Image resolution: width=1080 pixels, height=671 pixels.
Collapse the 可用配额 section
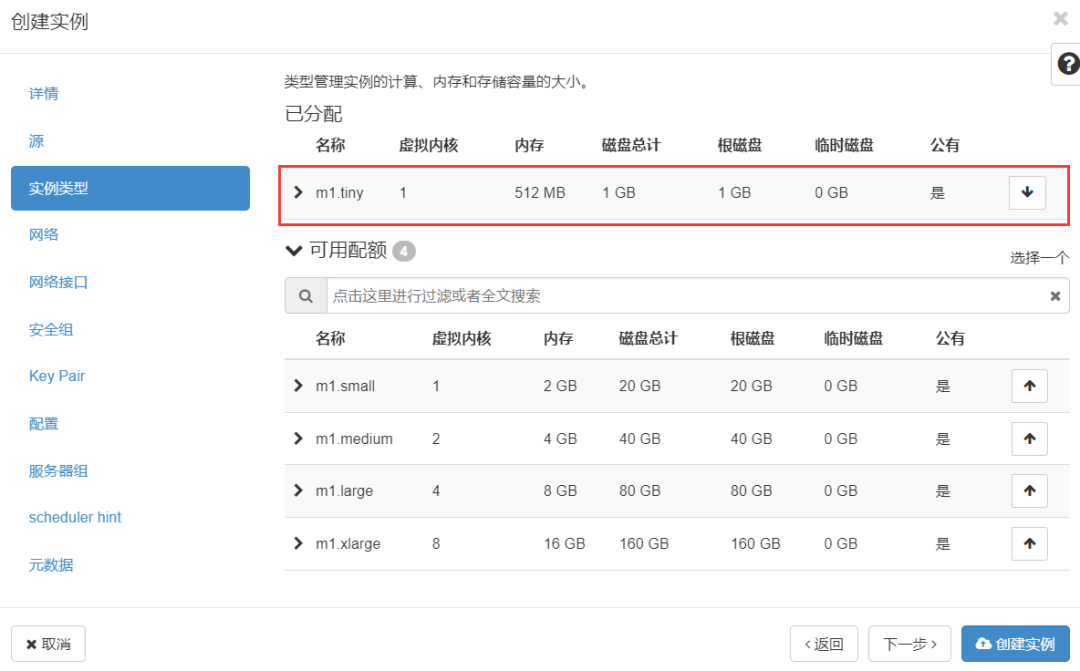tap(293, 251)
